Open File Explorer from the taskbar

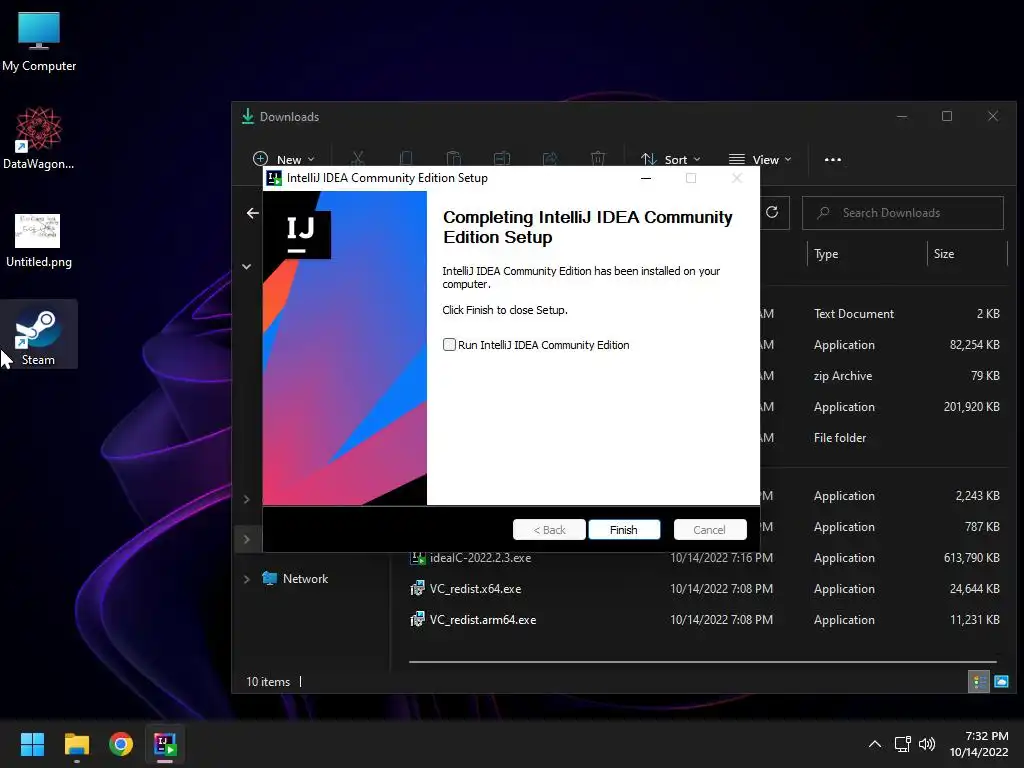[76, 744]
